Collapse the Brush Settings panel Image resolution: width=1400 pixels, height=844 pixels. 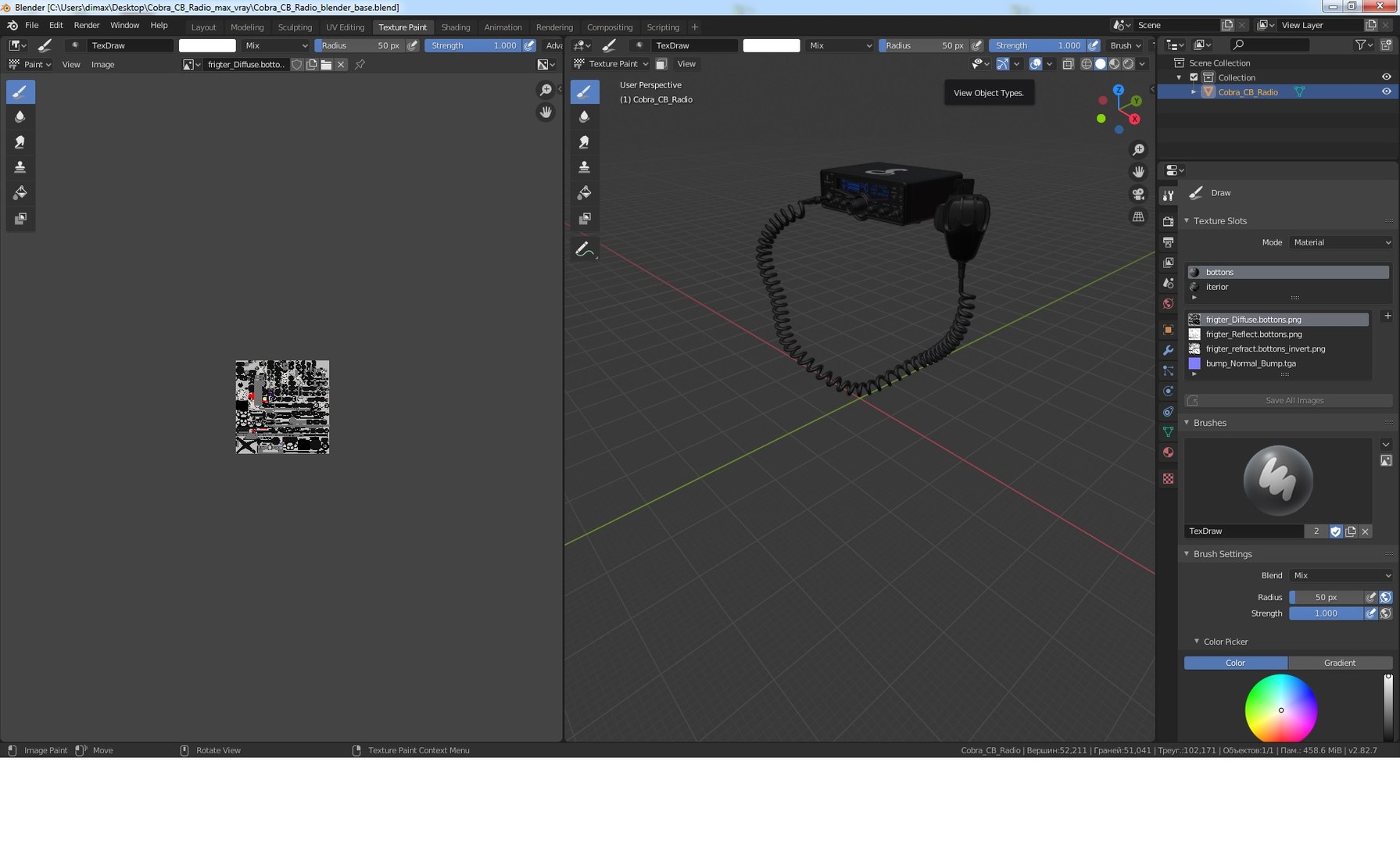1187,554
